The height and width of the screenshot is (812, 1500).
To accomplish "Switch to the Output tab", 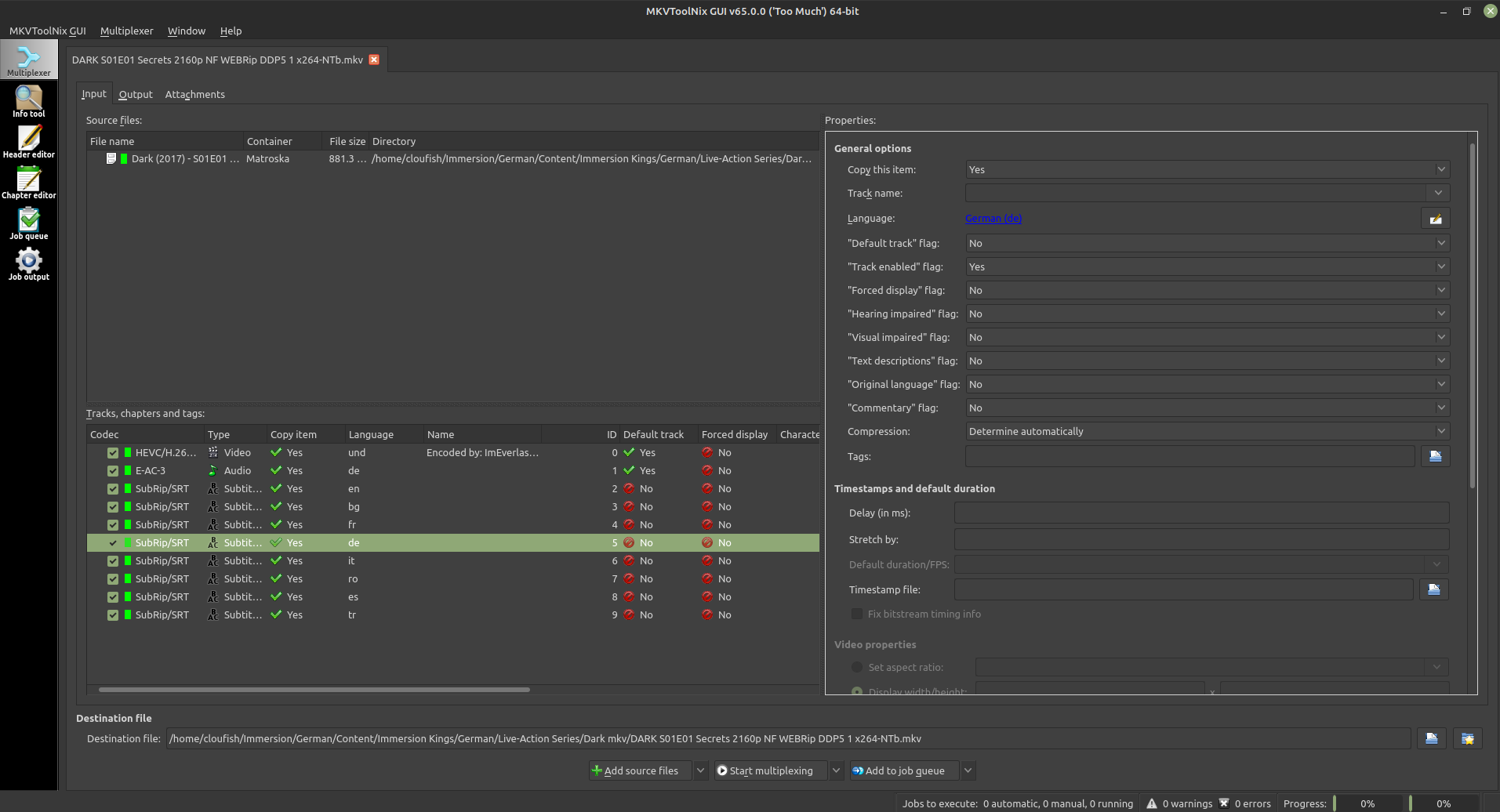I will coord(136,94).
